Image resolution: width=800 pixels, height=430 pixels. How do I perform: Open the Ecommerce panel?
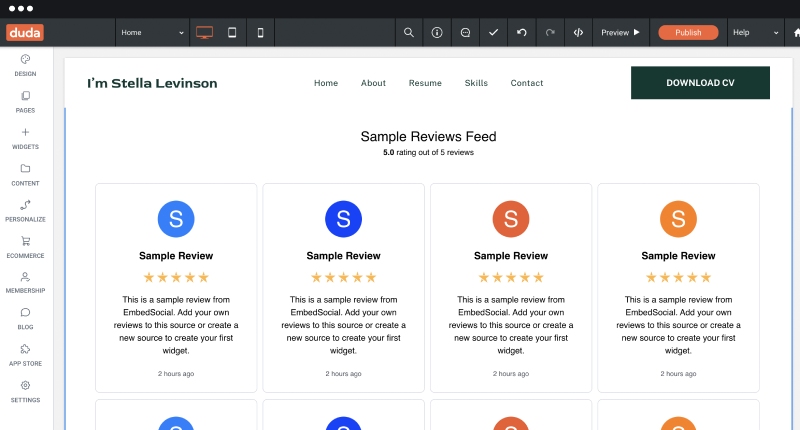(25, 247)
